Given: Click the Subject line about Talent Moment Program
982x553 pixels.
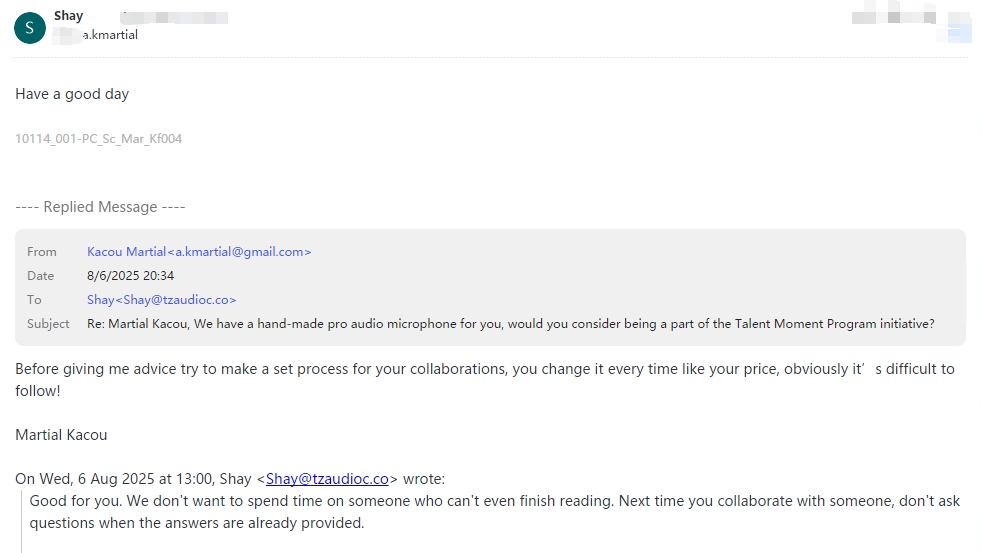Looking at the screenshot, I should [510, 324].
